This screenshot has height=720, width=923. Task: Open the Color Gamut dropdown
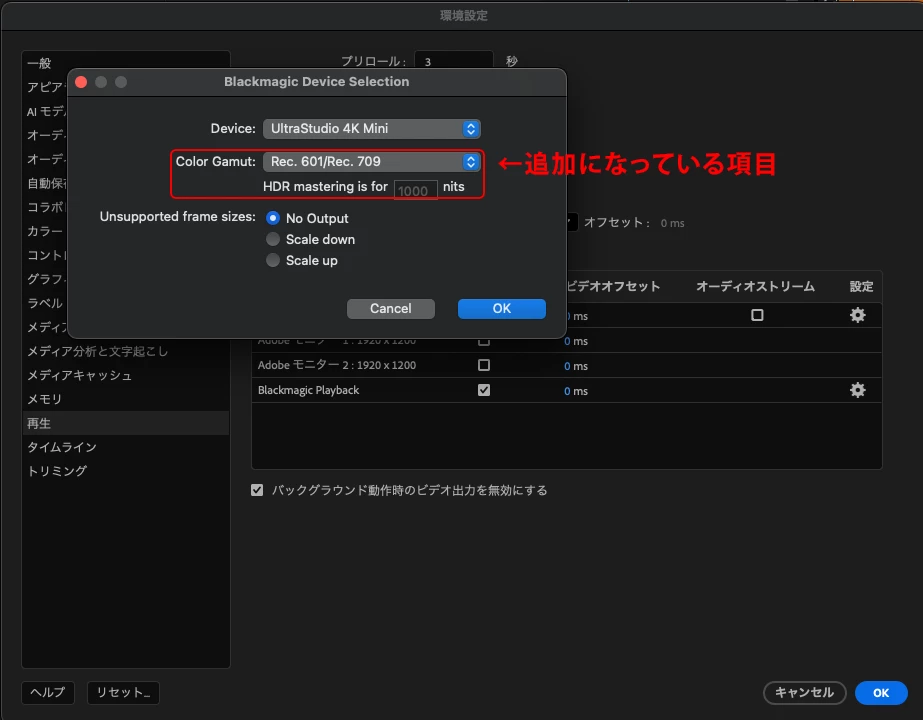[x=371, y=161]
